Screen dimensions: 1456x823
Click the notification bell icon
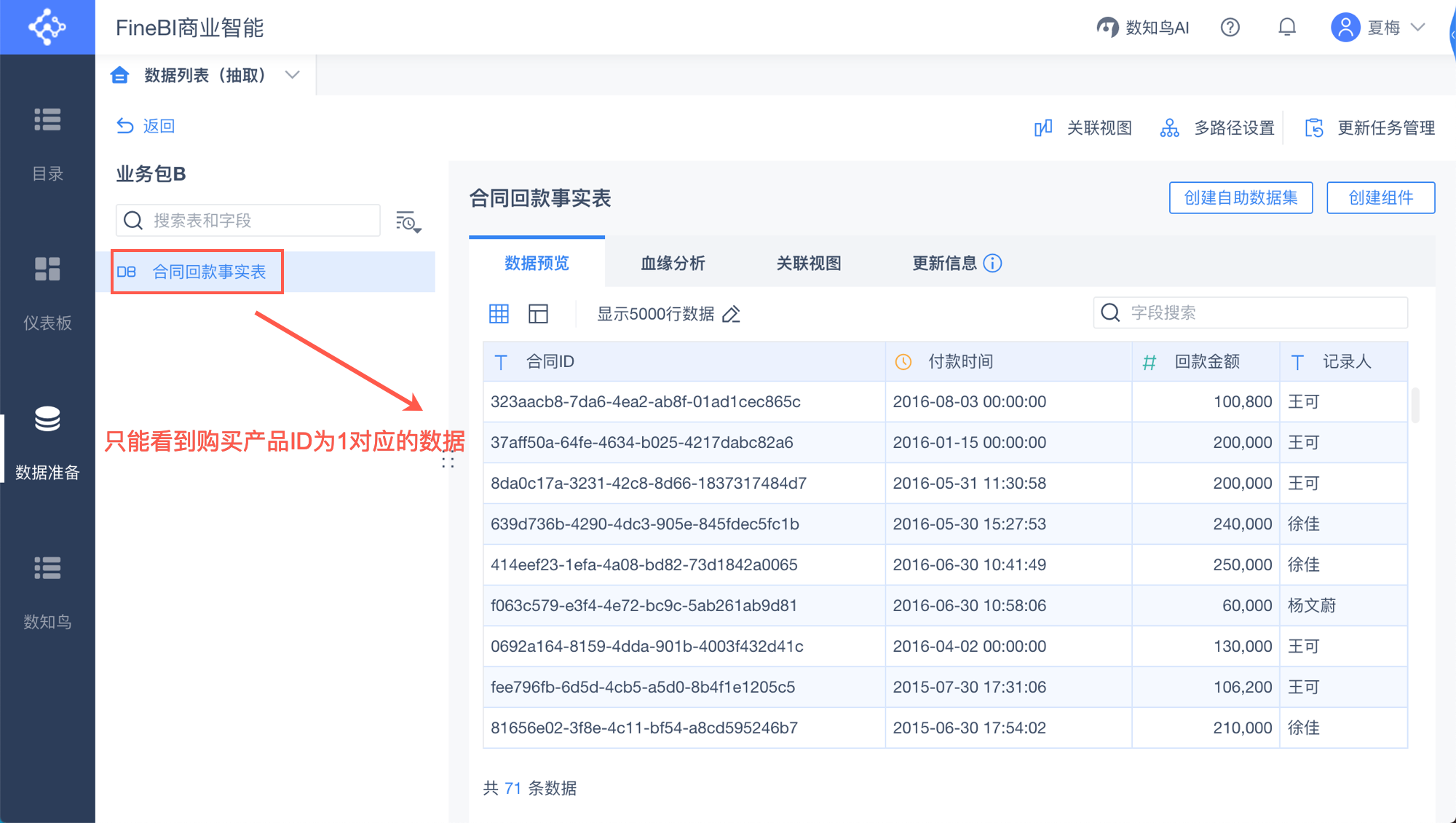[x=1286, y=28]
